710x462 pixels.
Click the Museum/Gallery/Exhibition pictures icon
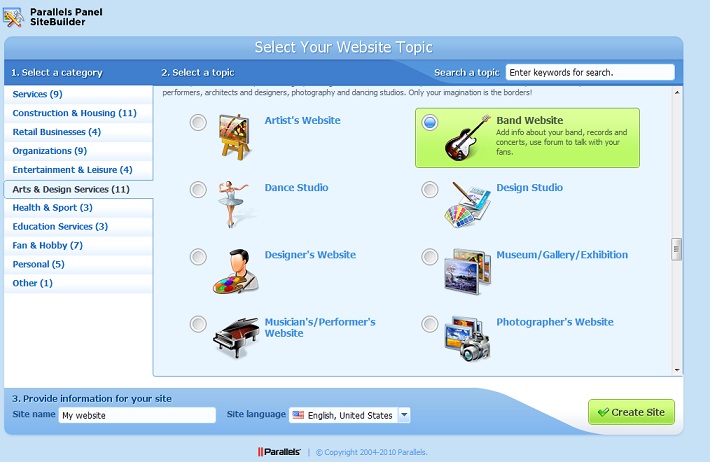point(467,271)
